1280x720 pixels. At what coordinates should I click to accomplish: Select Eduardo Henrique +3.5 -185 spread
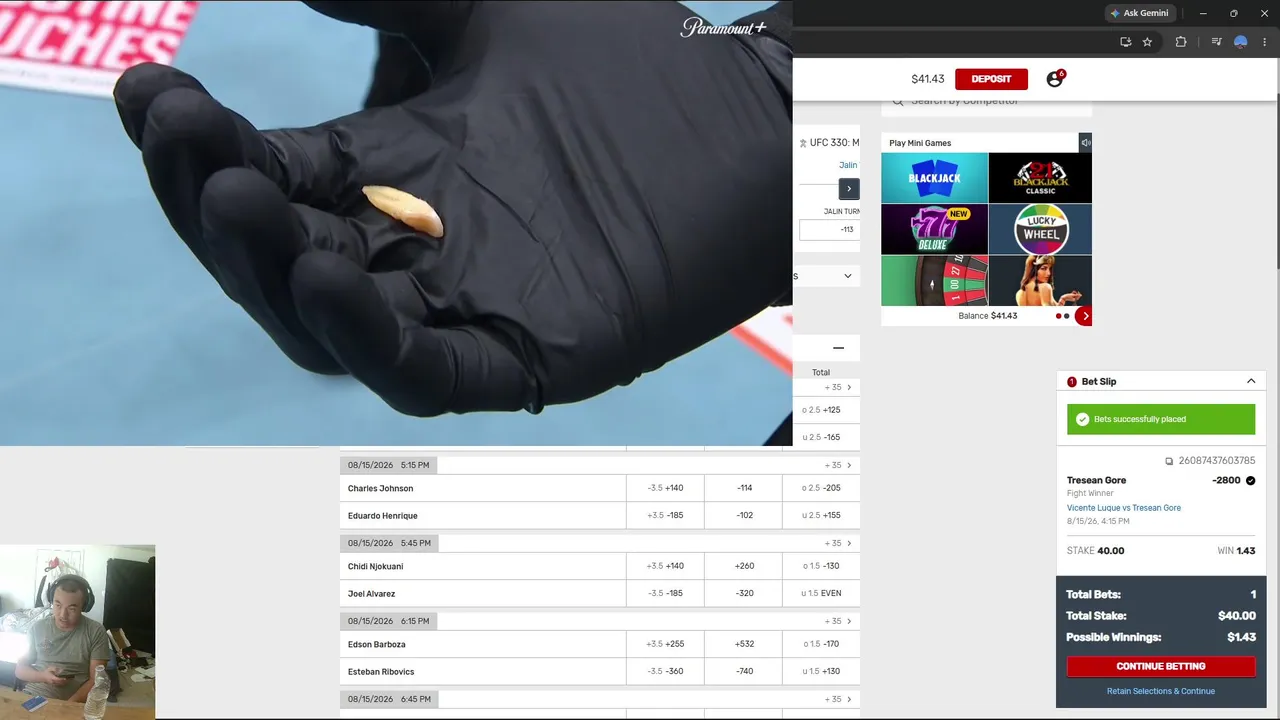pos(665,515)
